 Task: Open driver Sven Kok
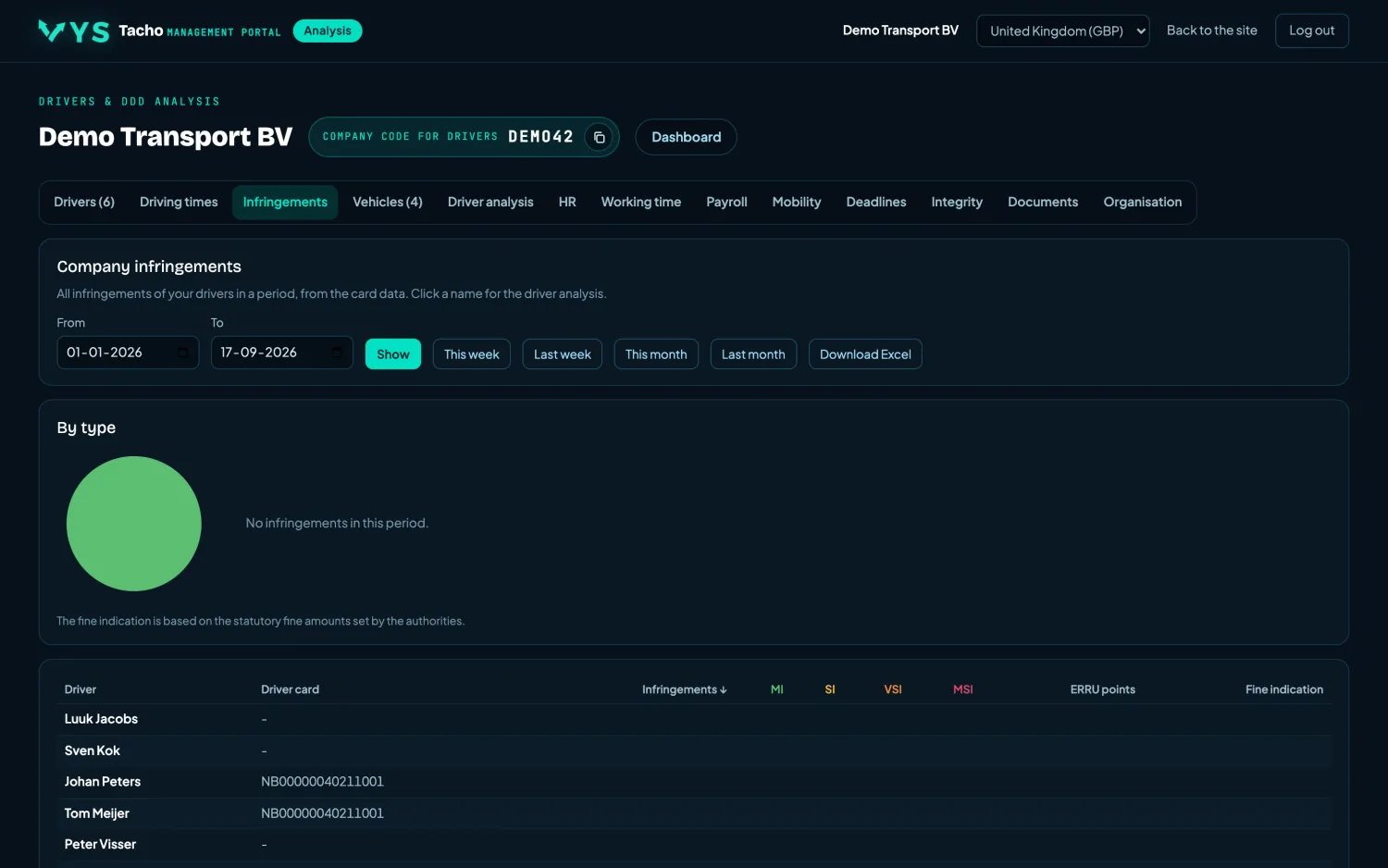(93, 750)
